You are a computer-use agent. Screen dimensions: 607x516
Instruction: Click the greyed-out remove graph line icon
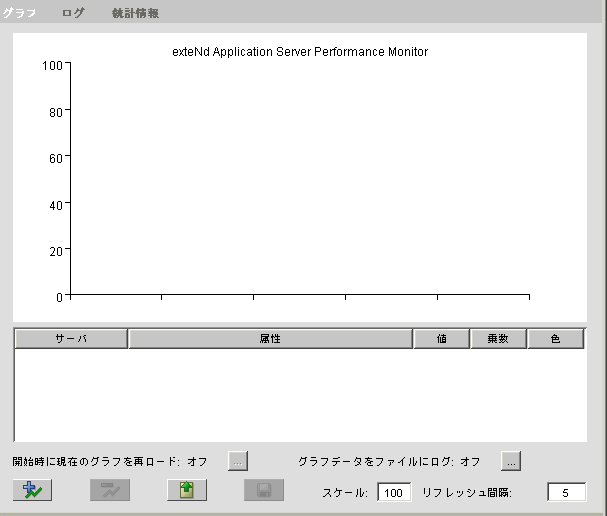[110, 490]
